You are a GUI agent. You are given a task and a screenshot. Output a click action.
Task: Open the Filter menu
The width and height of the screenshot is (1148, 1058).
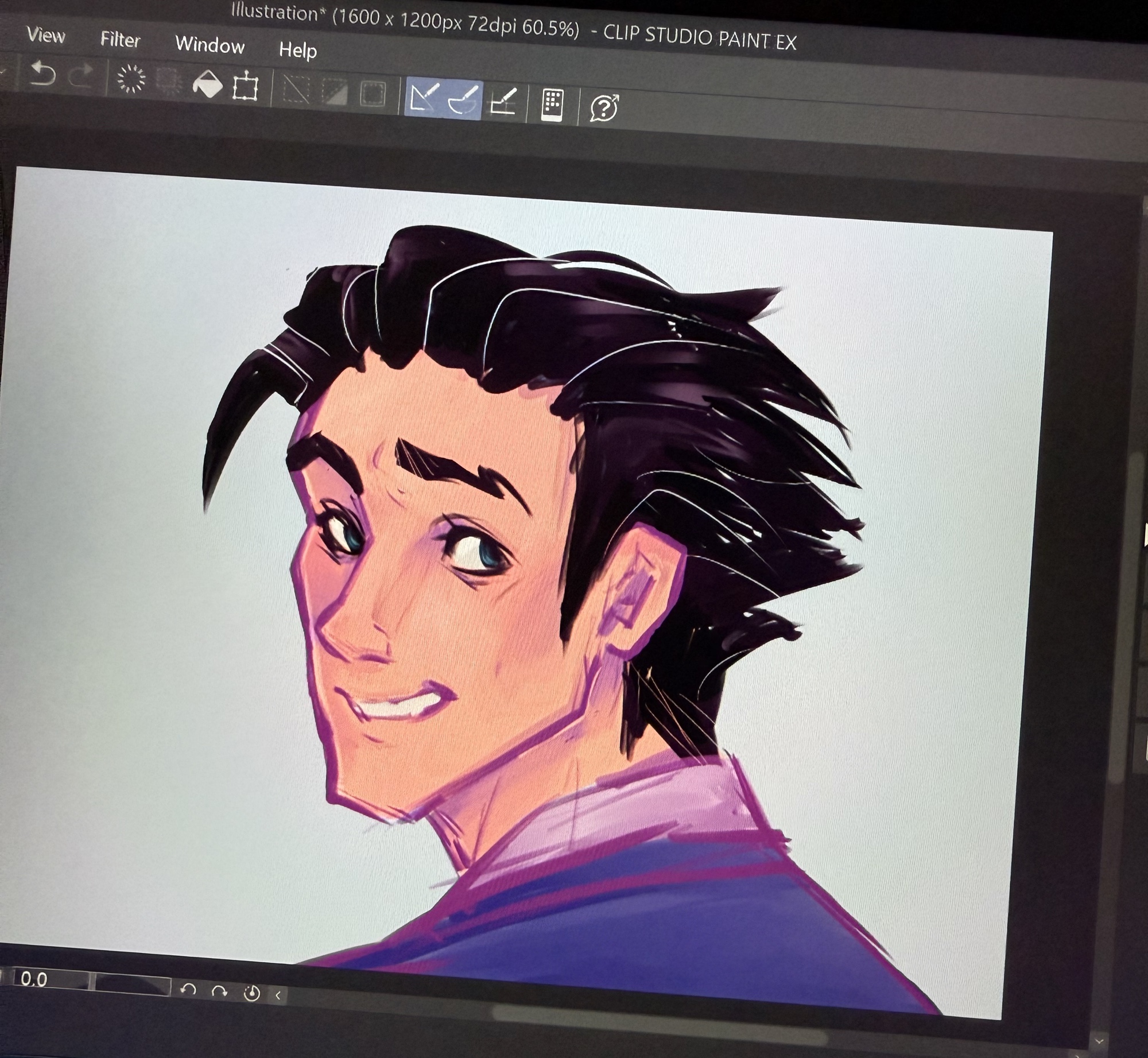[x=120, y=40]
